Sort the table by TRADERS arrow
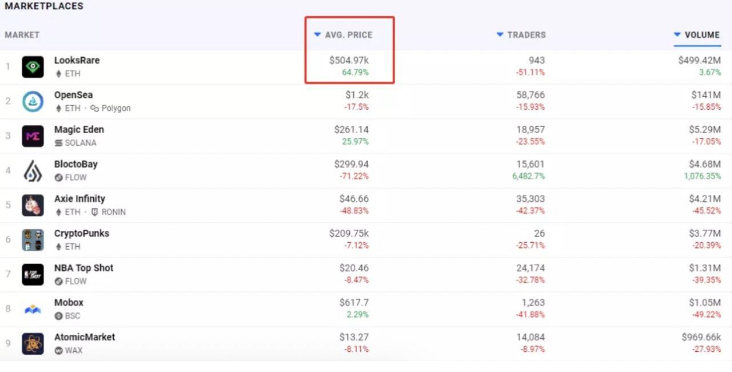This screenshot has height=372, width=732. tap(500, 35)
